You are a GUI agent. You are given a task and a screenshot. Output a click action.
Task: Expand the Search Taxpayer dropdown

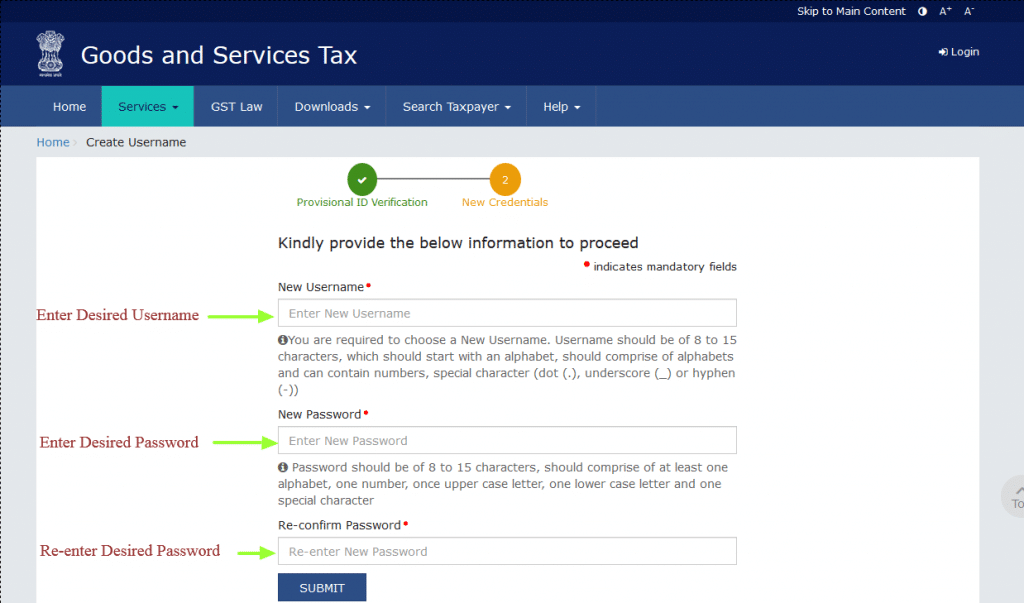(x=456, y=106)
